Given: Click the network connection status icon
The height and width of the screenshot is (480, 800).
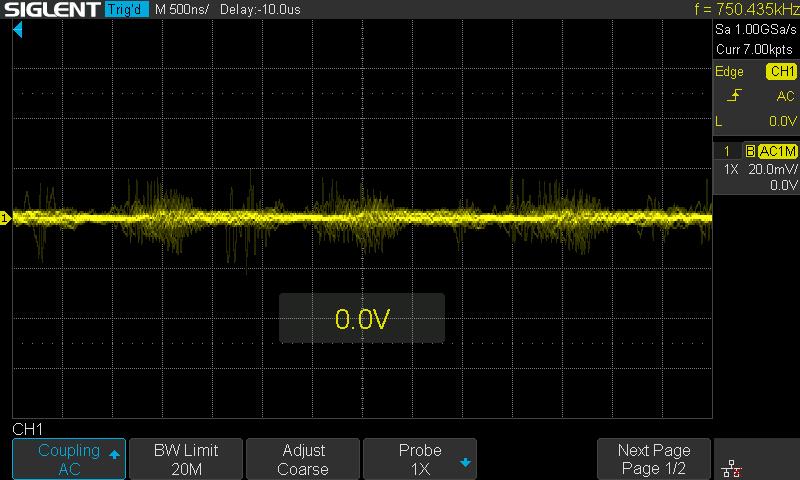Looking at the screenshot, I should click(732, 468).
